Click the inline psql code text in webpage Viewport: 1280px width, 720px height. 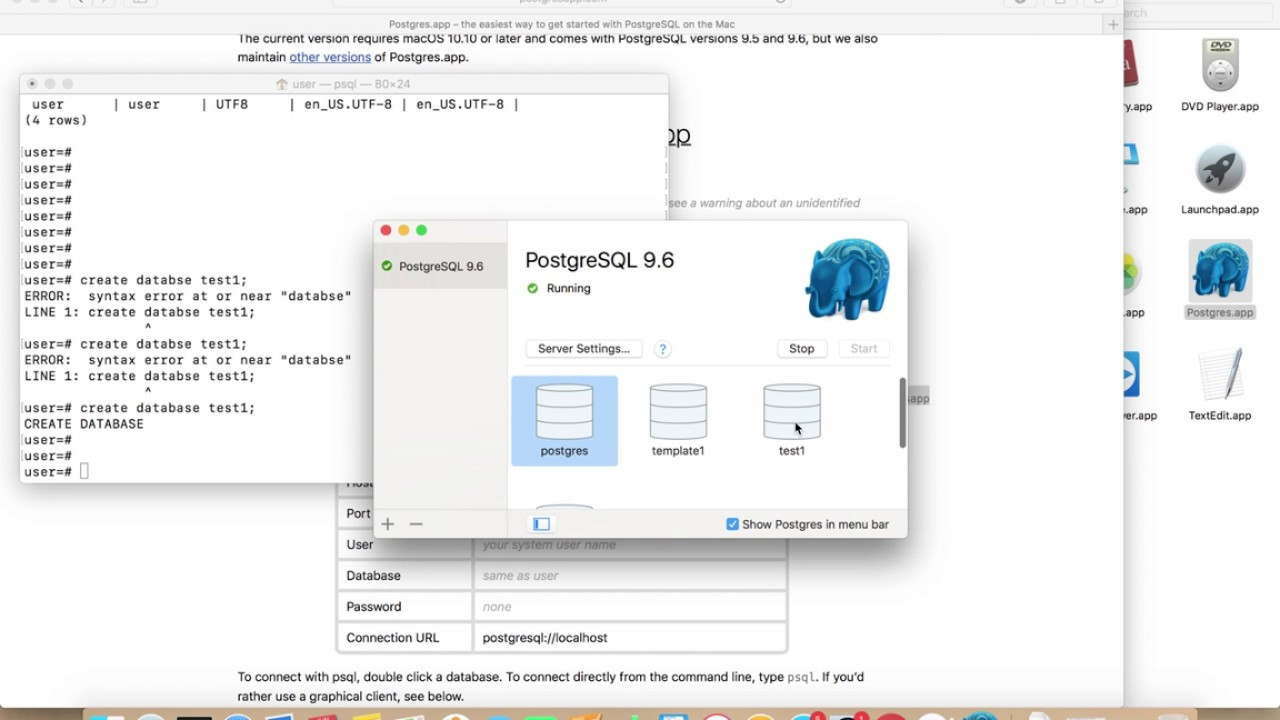click(x=801, y=677)
